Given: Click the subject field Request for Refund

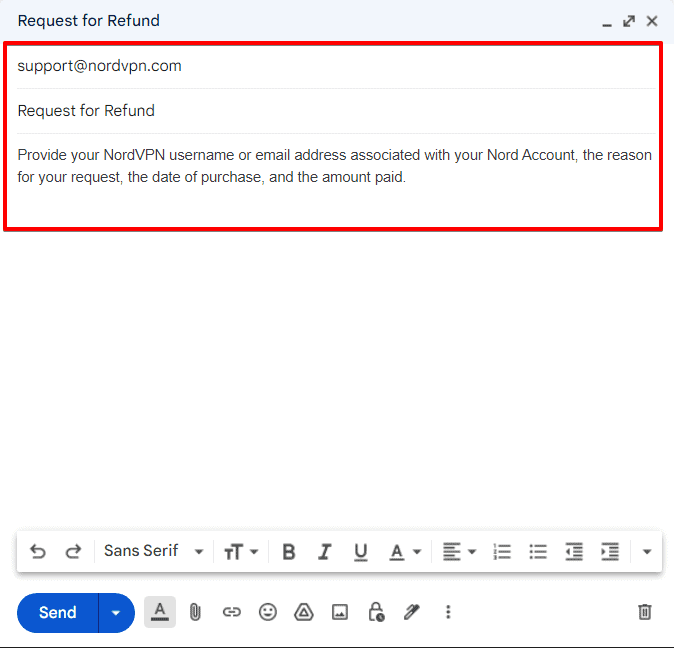Looking at the screenshot, I should pyautogui.click(x=336, y=111).
